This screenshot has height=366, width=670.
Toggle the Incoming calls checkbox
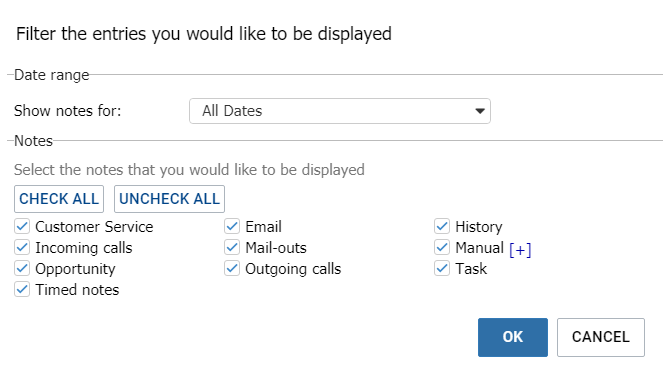click(22, 247)
